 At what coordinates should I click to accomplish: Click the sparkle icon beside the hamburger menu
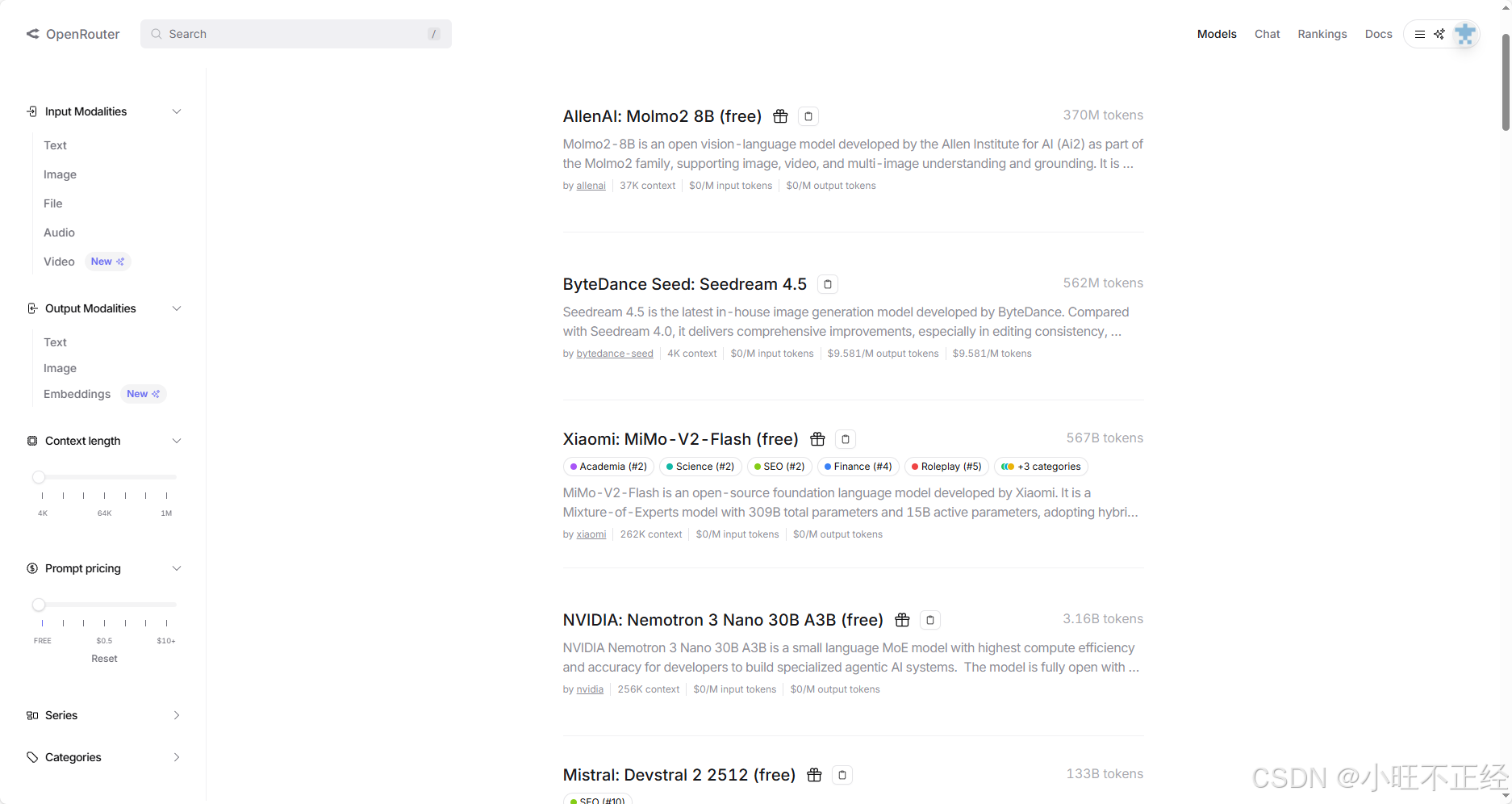[x=1439, y=34]
